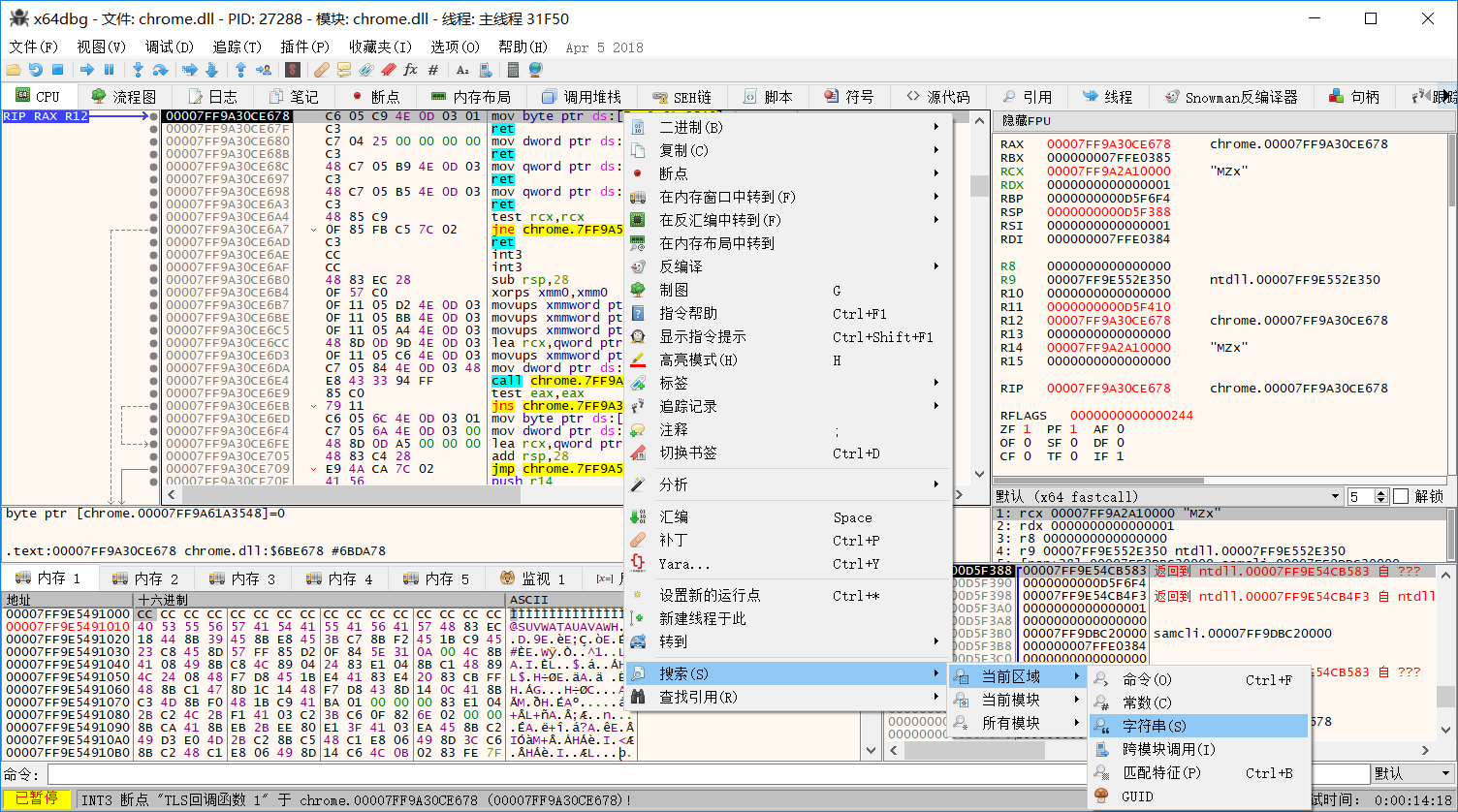Expand the 所有模块 search submenu
This screenshot has height=812, width=1458.
[1017, 723]
